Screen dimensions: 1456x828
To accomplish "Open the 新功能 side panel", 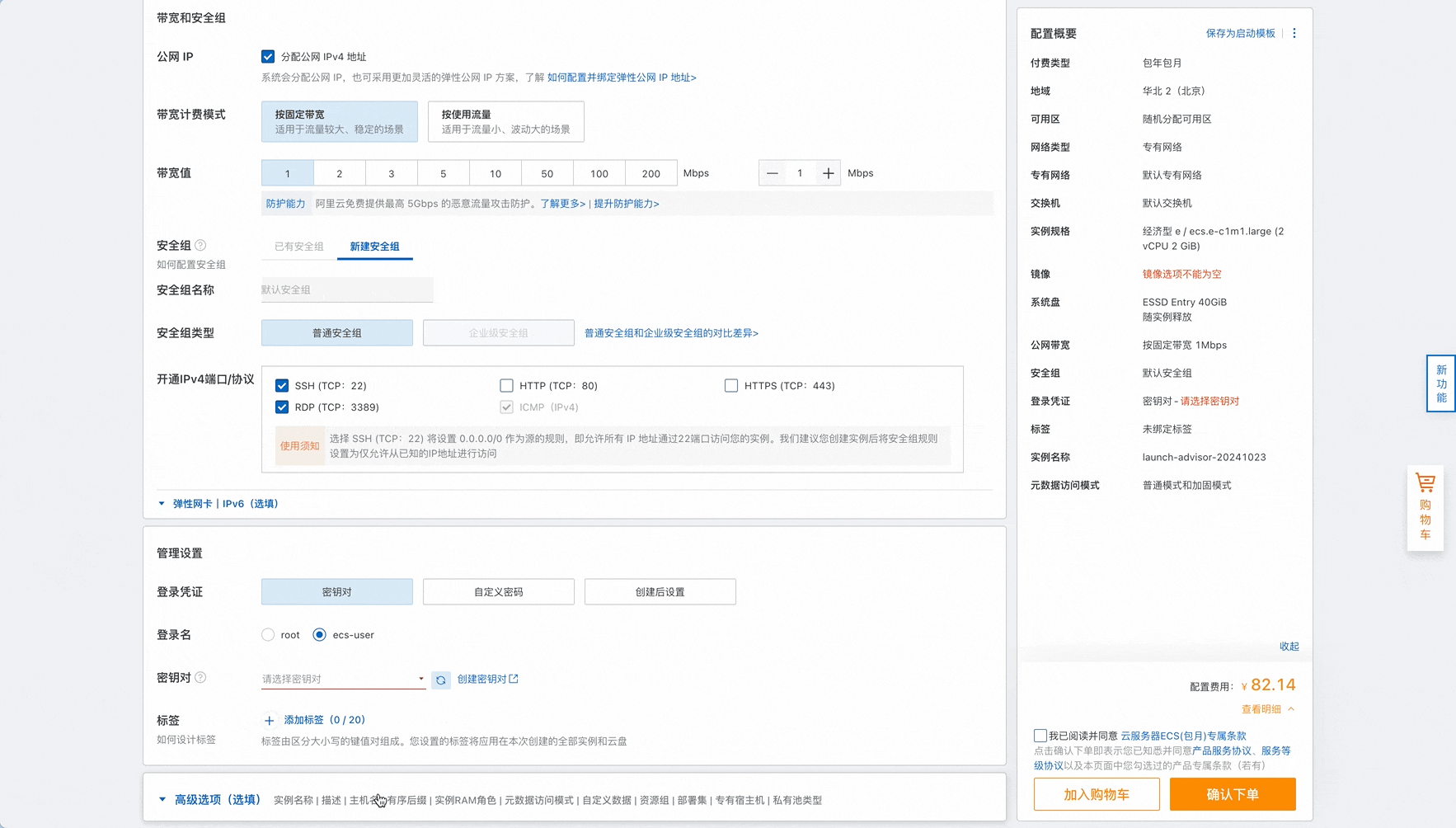I will (1440, 383).
